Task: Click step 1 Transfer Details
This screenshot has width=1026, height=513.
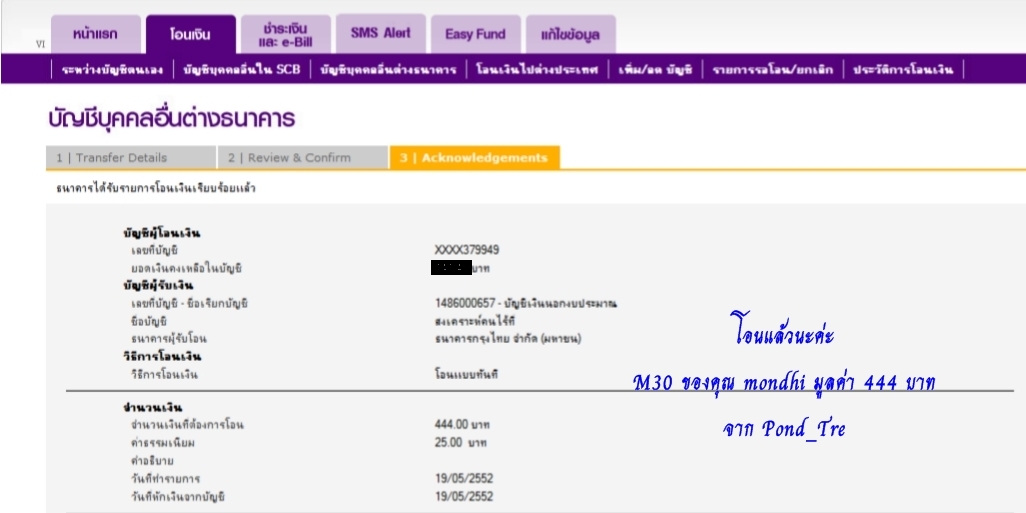Action: [131, 158]
